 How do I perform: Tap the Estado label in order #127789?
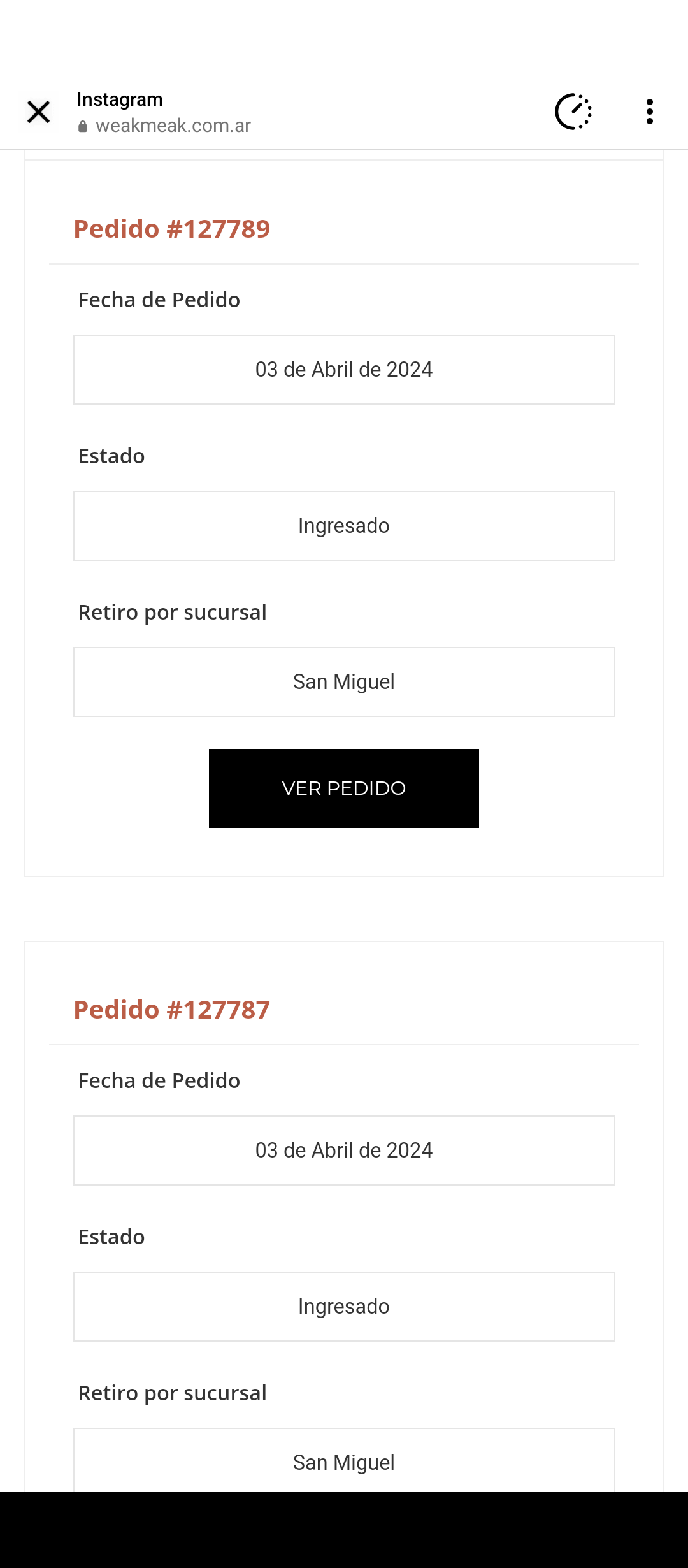click(111, 456)
